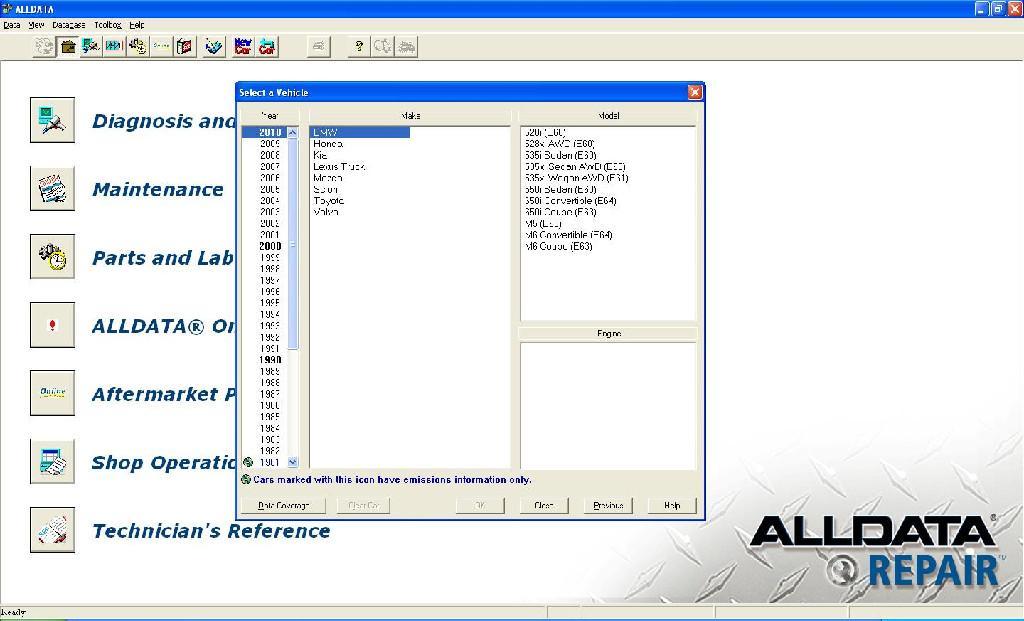Viewport: 1024px width, 621px height.
Task: Select Toyota in the Make list
Action: pyautogui.click(x=328, y=200)
